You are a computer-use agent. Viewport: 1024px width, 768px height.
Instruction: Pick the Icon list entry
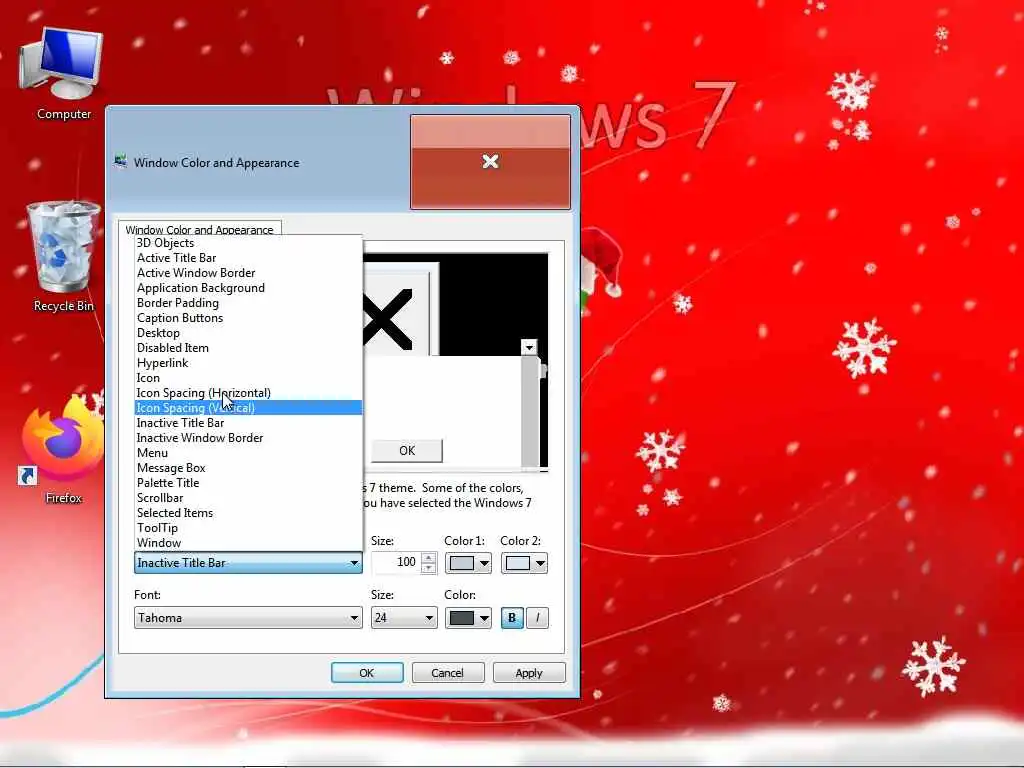click(x=248, y=378)
